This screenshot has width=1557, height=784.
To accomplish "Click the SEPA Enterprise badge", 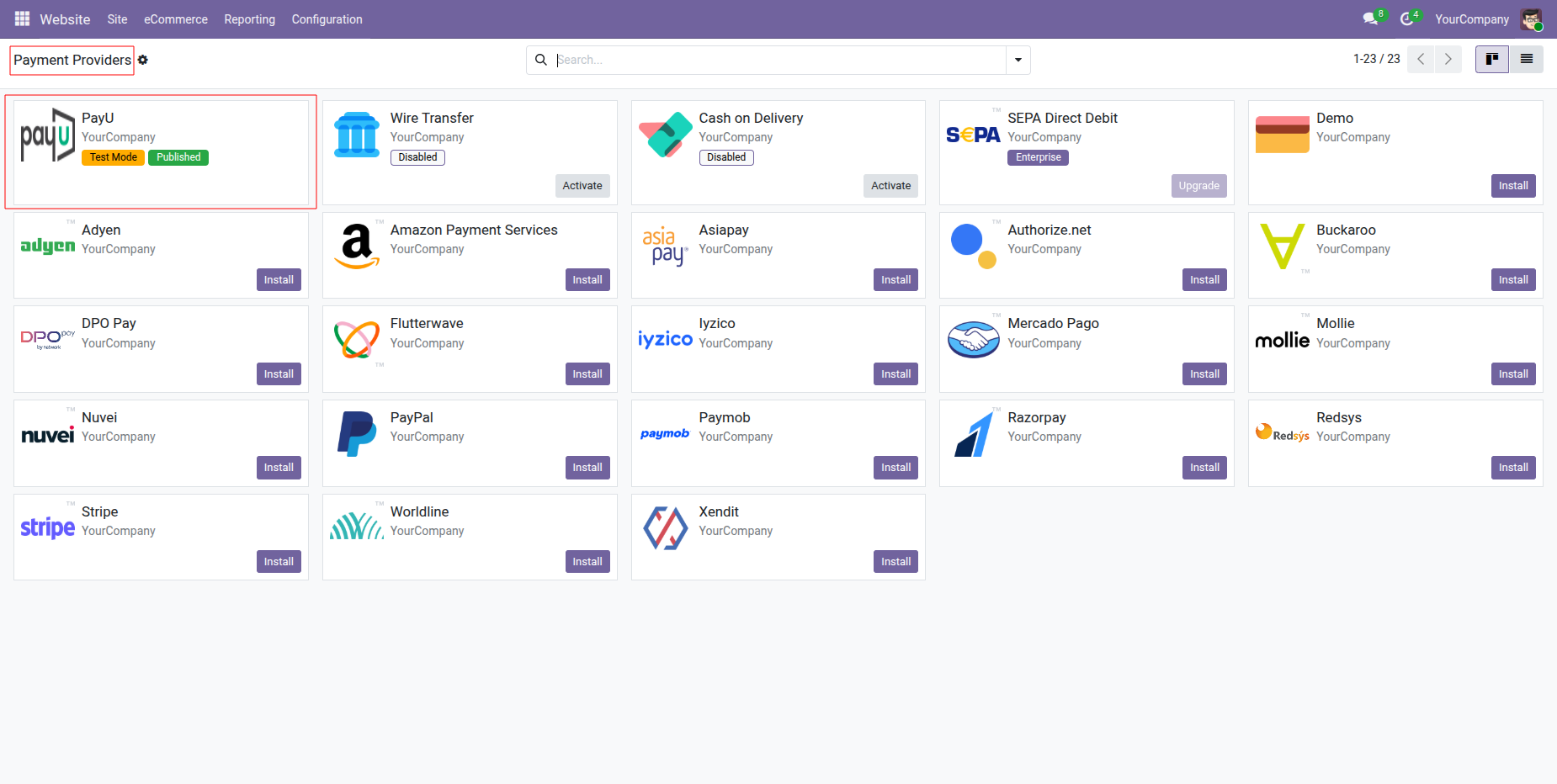I will pyautogui.click(x=1038, y=157).
